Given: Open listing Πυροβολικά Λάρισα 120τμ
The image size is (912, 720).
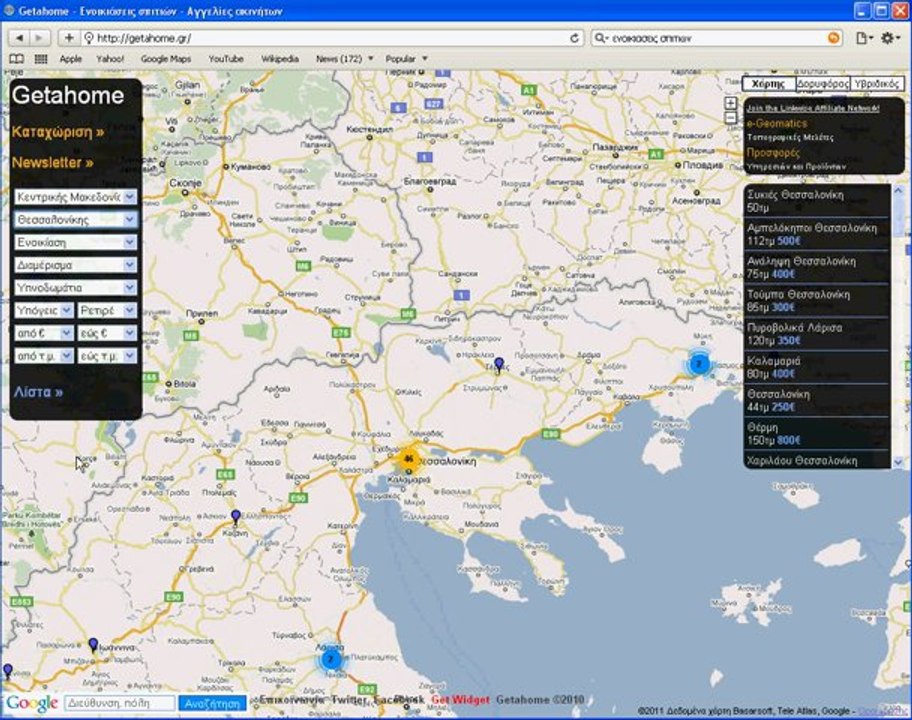Looking at the screenshot, I should point(817,334).
